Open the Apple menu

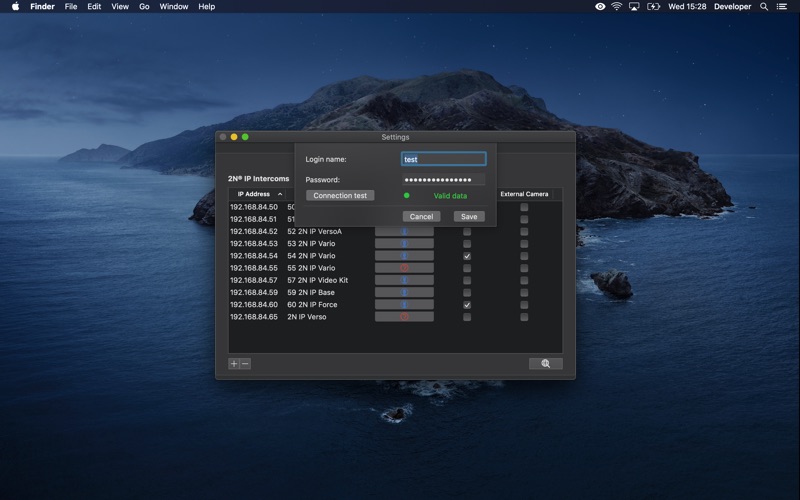pos(15,7)
